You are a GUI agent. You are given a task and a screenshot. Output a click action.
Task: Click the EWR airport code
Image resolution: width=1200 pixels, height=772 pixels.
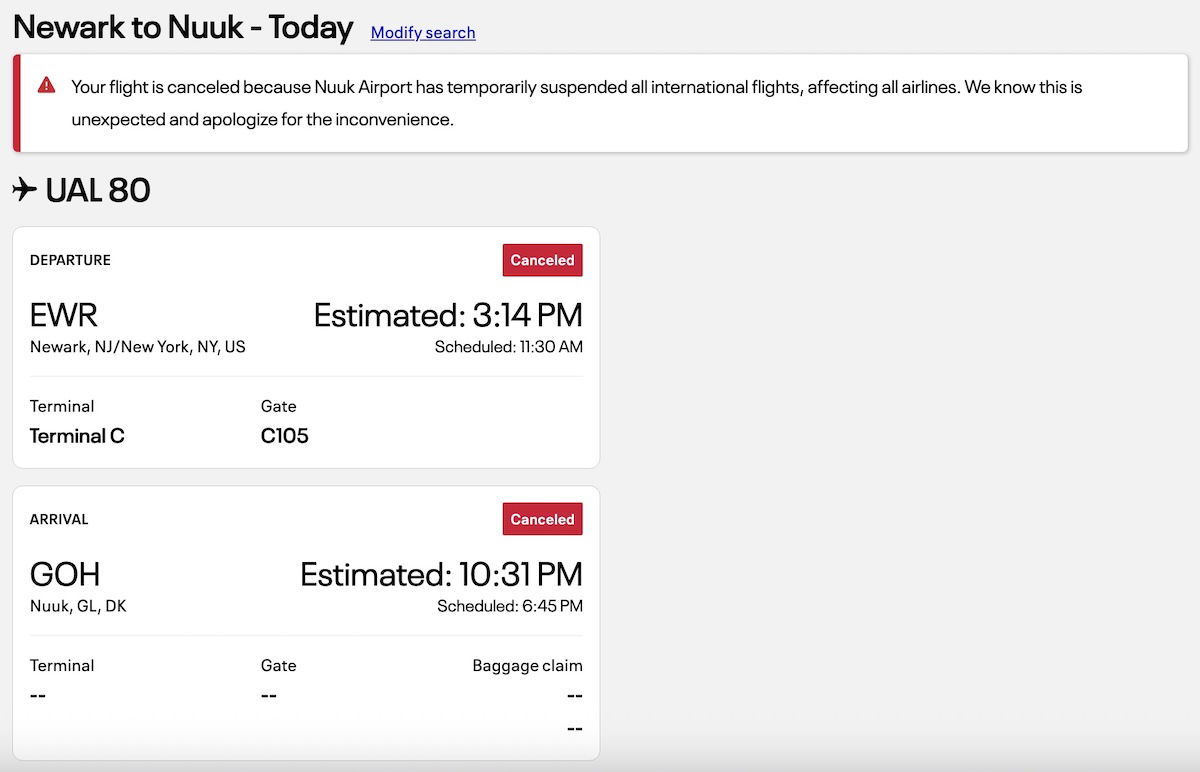pos(64,315)
